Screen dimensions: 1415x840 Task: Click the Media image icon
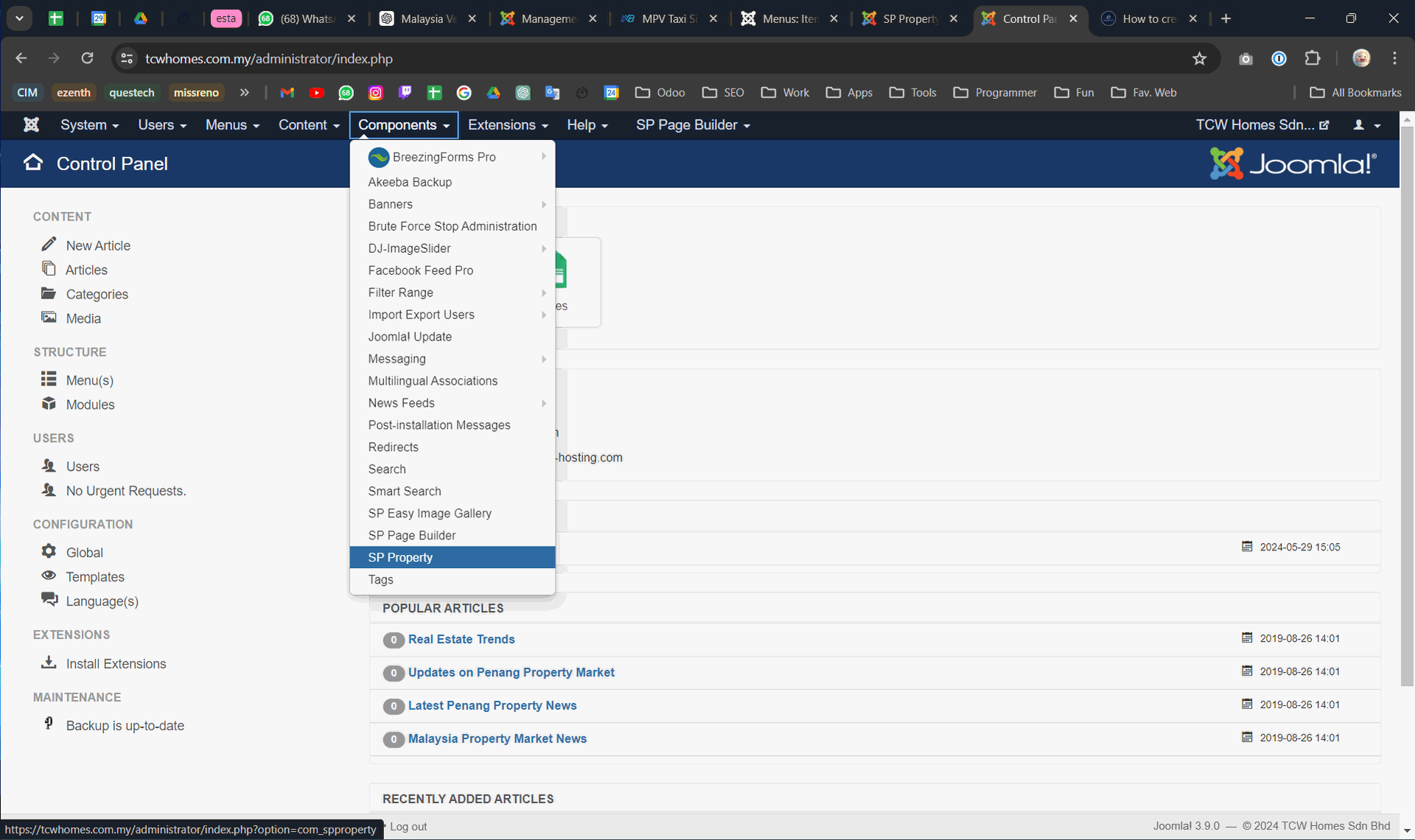click(x=49, y=318)
